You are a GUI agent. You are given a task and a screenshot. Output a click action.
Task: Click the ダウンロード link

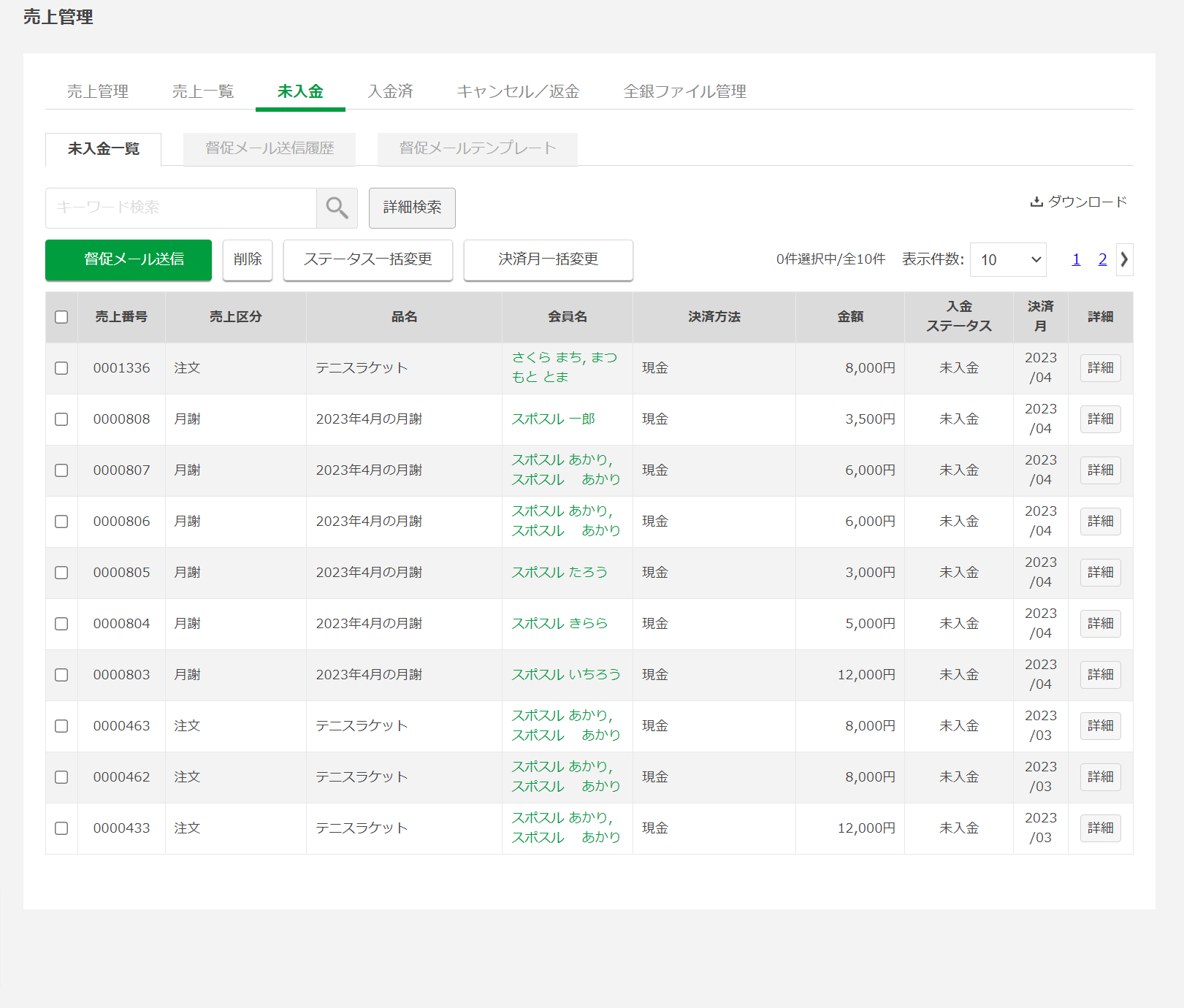[1079, 202]
